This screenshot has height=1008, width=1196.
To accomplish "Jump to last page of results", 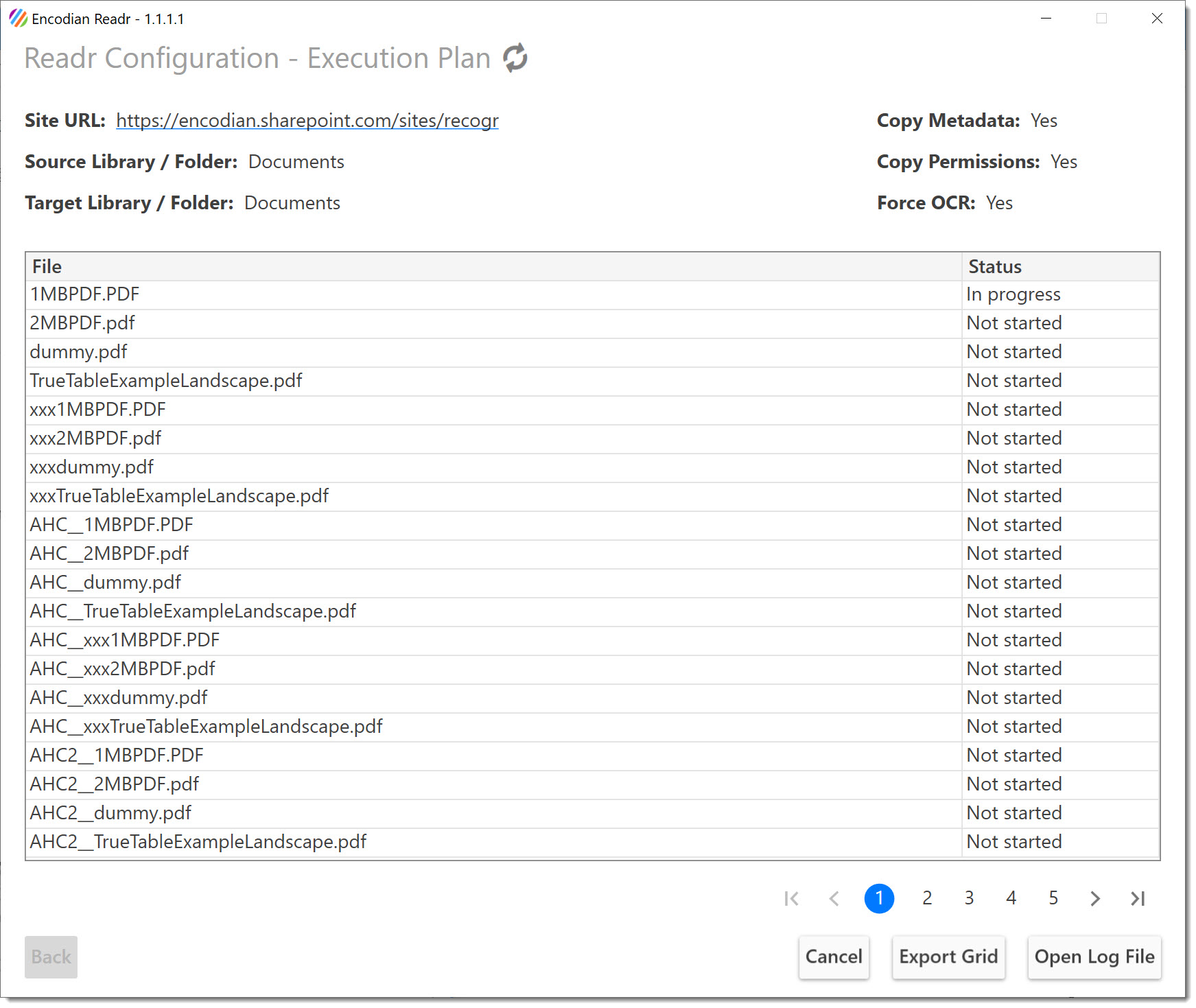I will tap(1138, 898).
